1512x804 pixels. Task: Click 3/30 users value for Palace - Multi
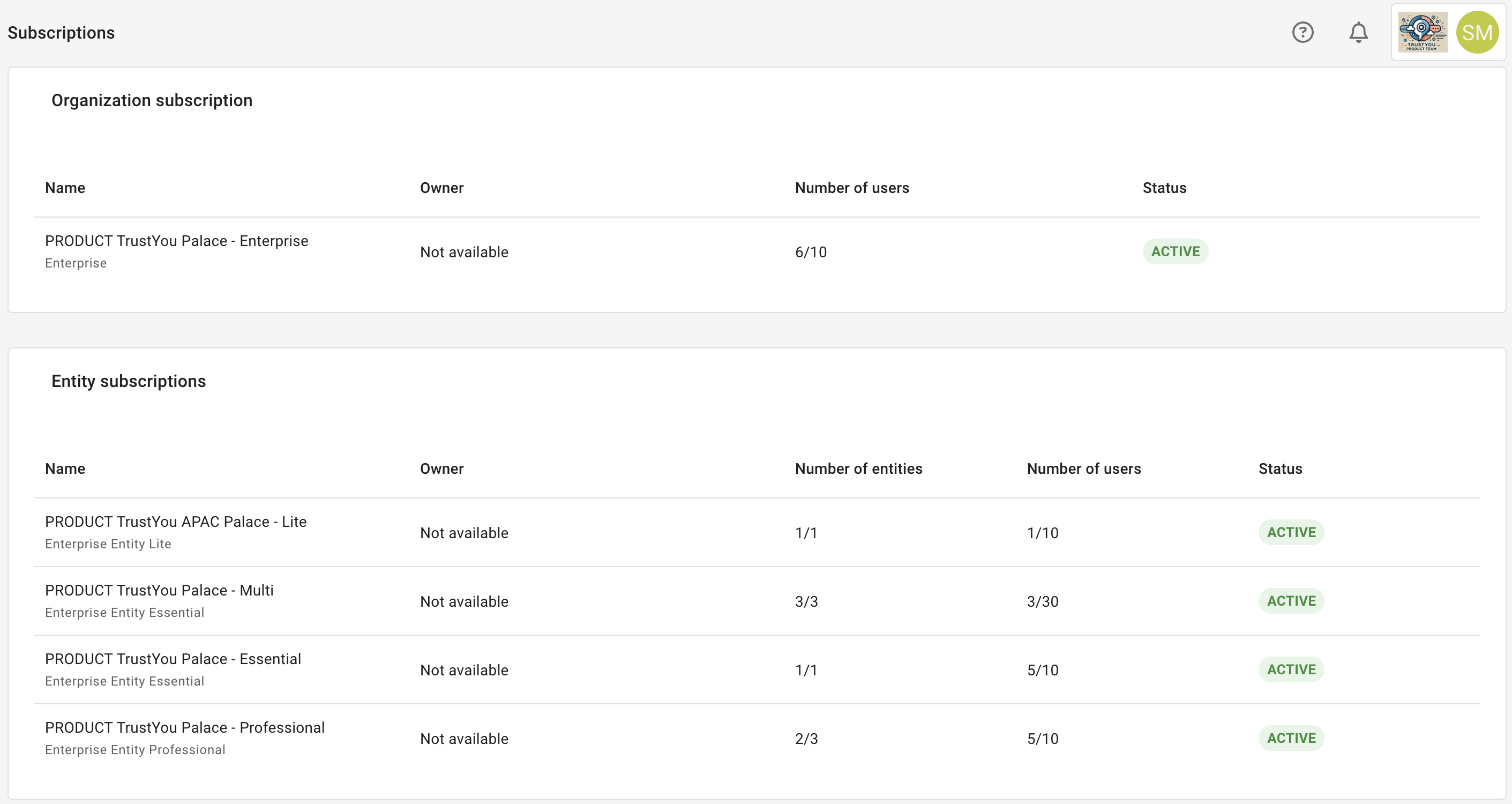coord(1043,601)
